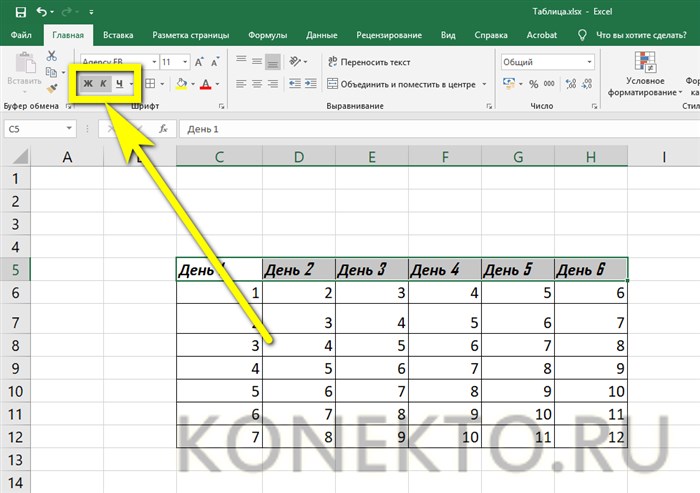Align text to the middle vertically
The image size is (700, 493).
(x=257, y=61)
